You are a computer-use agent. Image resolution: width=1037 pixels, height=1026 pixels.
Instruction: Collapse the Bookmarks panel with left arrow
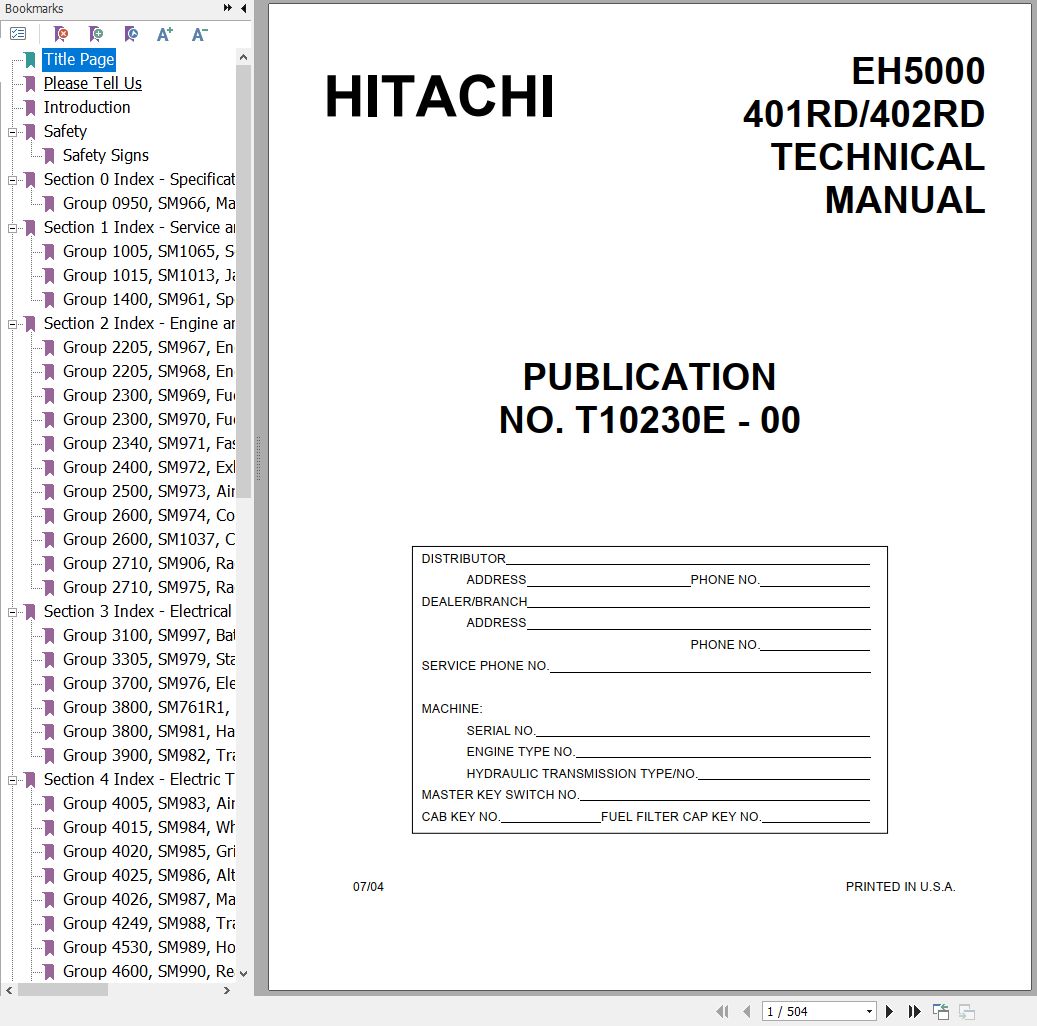click(x=243, y=8)
